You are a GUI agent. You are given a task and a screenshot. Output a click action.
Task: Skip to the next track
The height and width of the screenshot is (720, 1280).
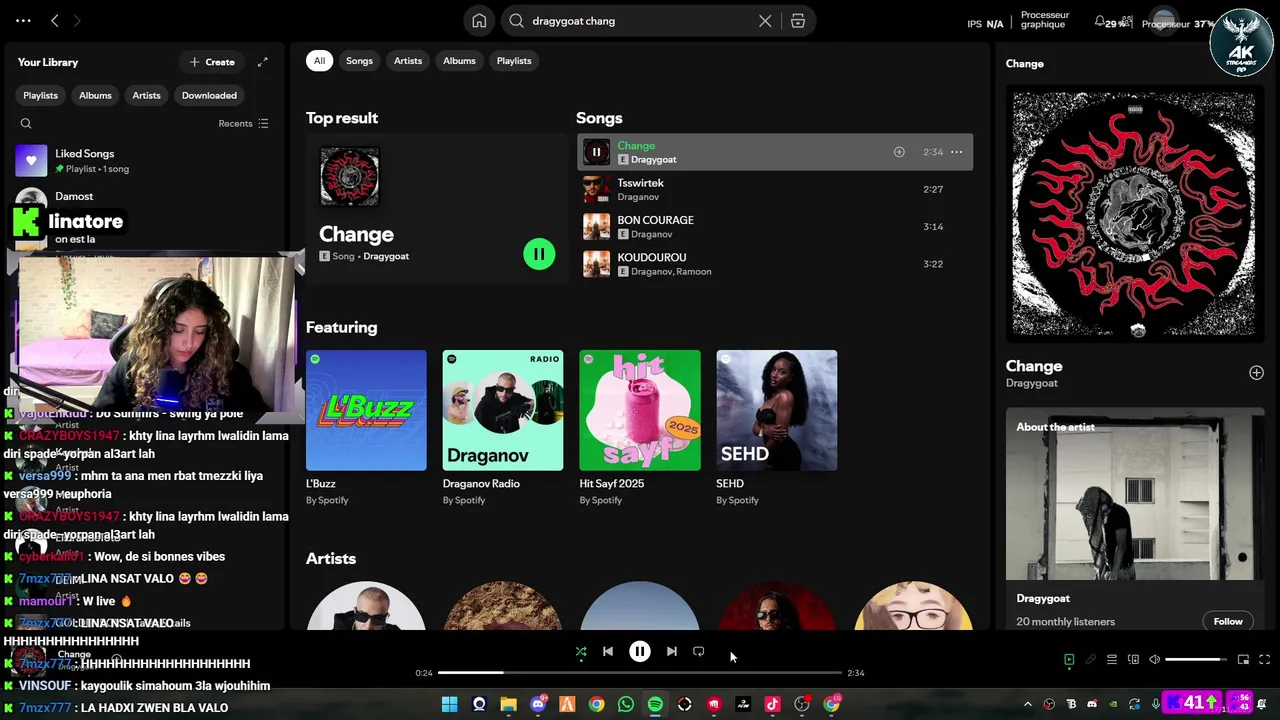pos(672,652)
